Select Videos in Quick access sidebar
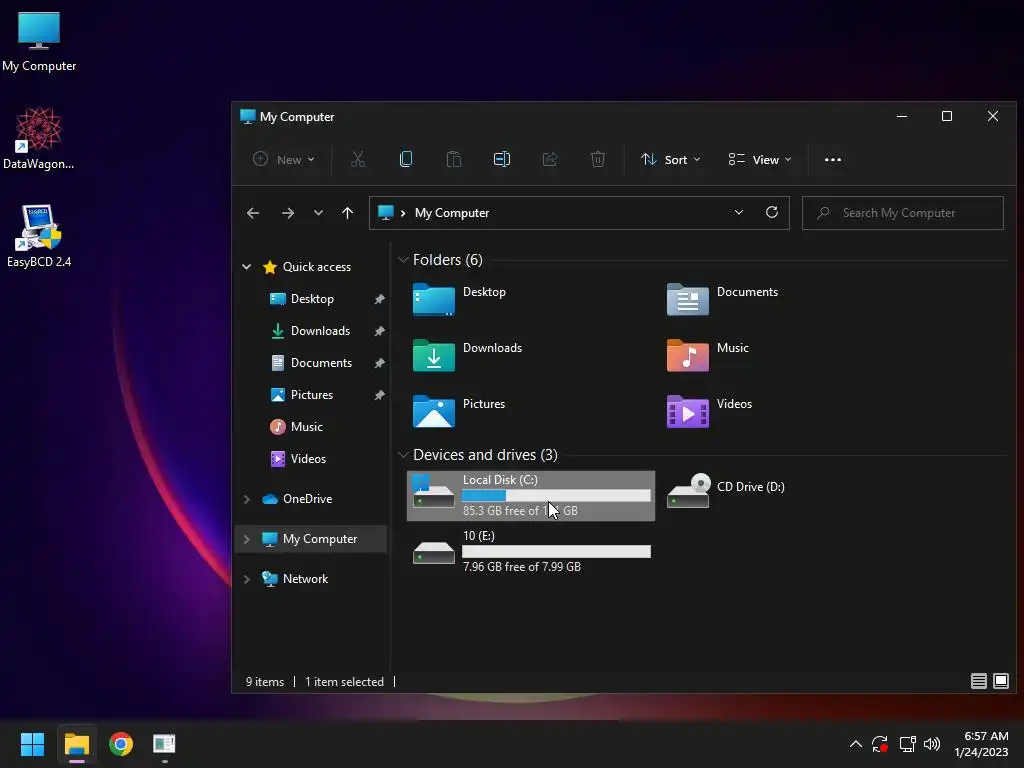The image size is (1024, 768). click(x=308, y=459)
